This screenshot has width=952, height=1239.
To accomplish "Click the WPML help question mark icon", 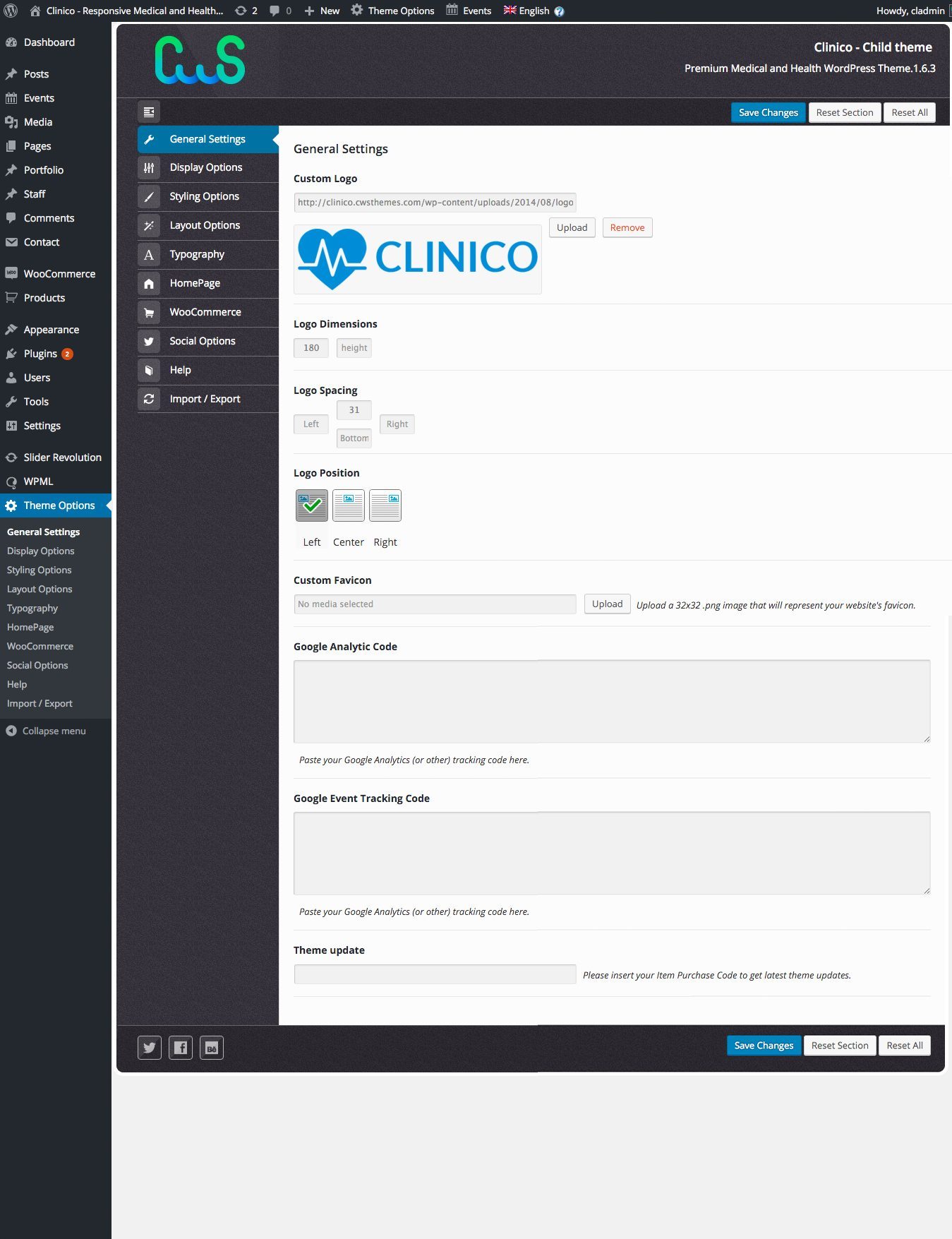I will click(x=559, y=11).
